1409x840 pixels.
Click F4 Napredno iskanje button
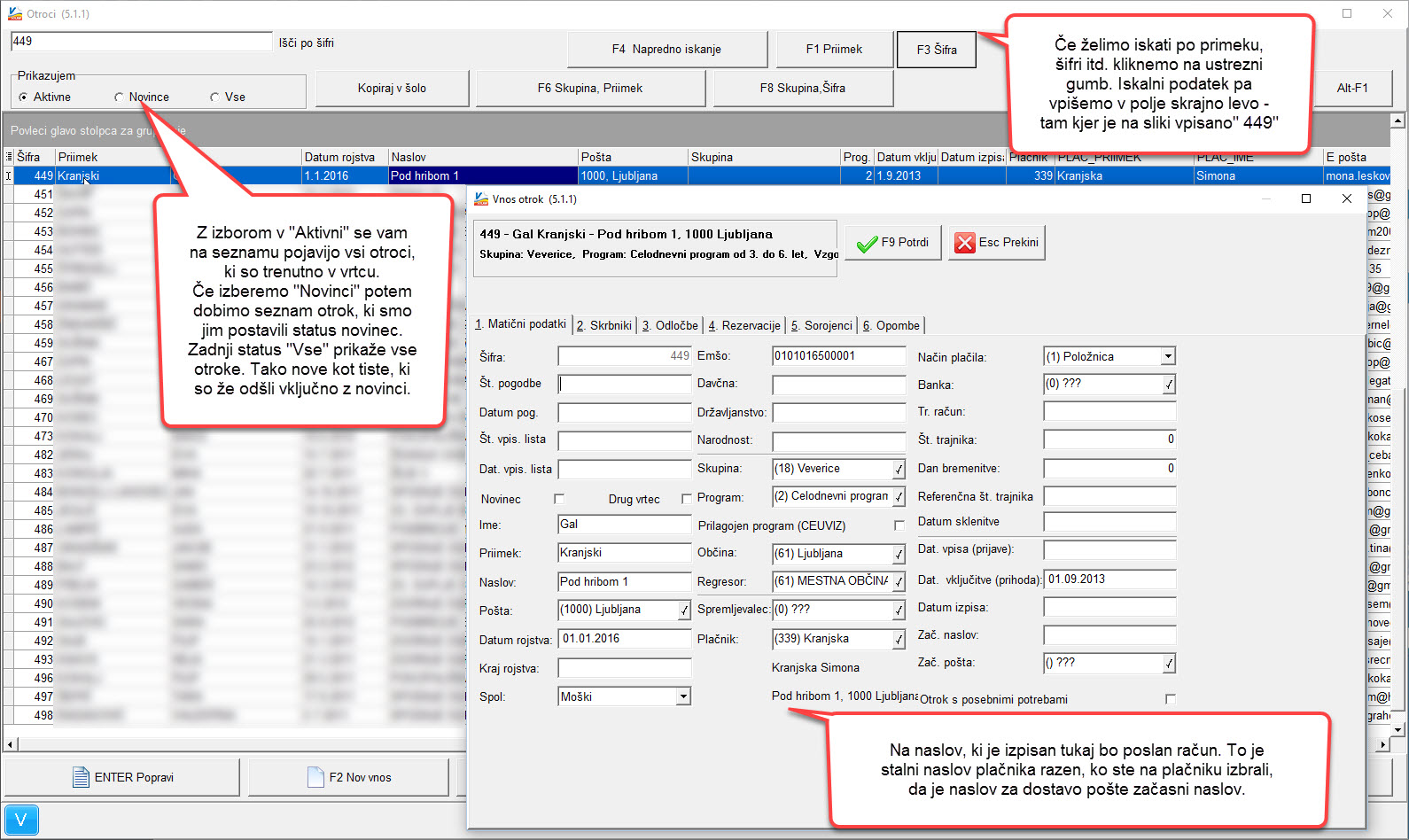click(666, 50)
